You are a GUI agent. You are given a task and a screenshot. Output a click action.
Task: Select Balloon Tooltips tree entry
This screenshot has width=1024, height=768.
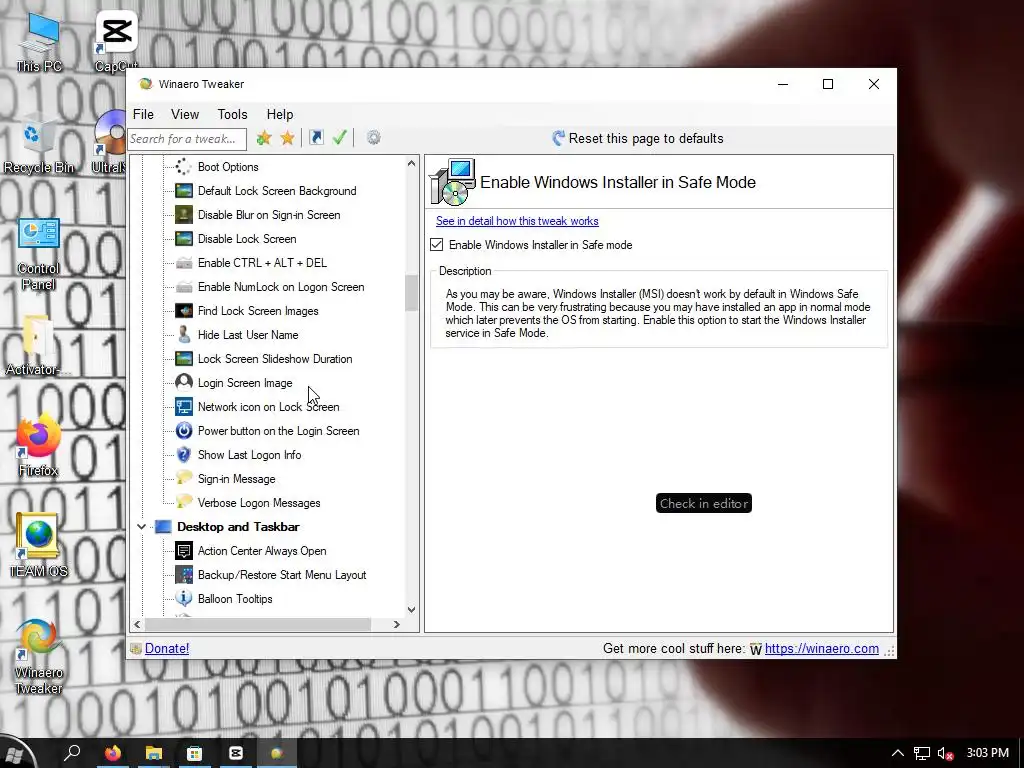point(235,599)
